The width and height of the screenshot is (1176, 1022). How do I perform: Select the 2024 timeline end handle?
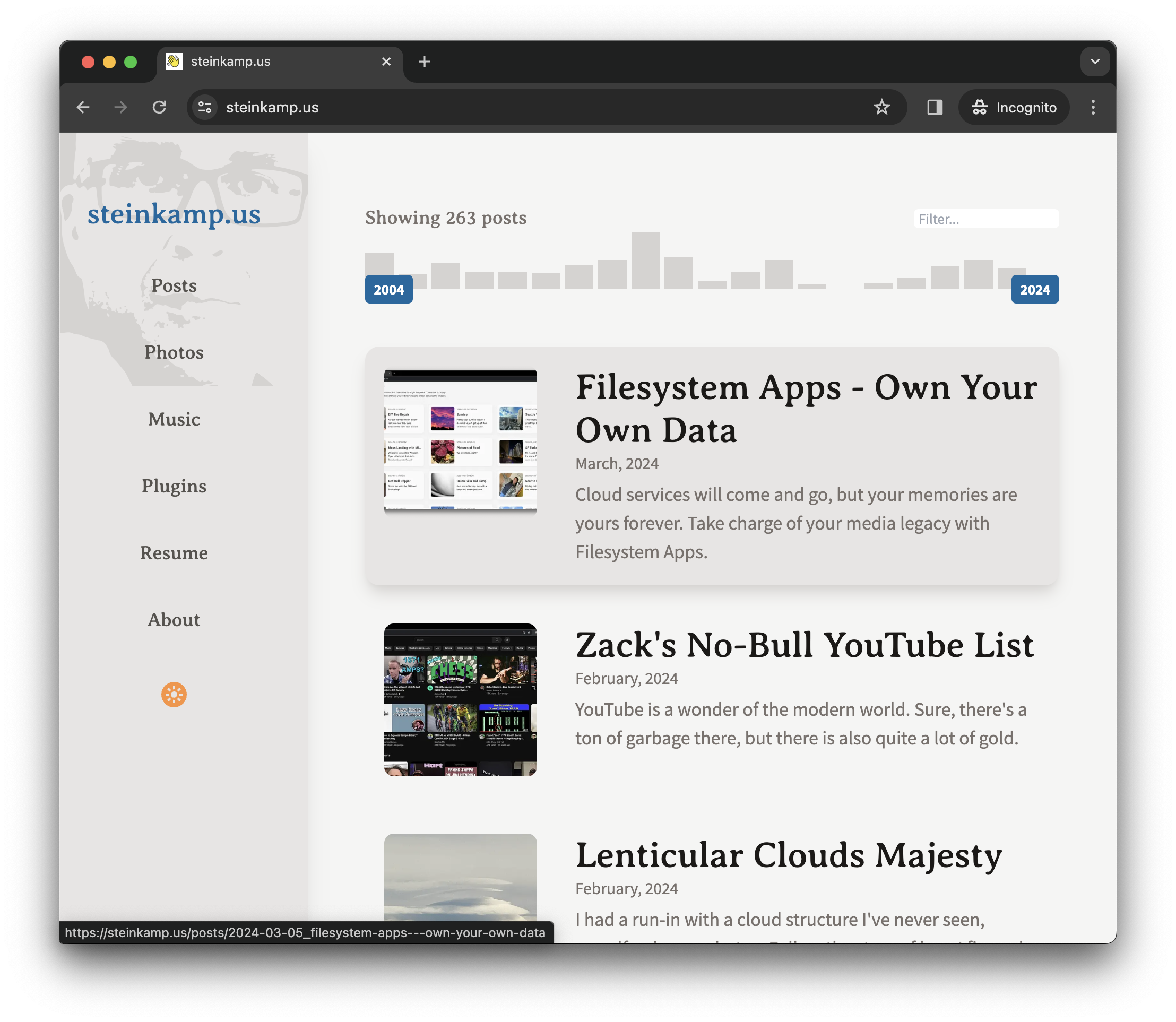pos(1034,289)
